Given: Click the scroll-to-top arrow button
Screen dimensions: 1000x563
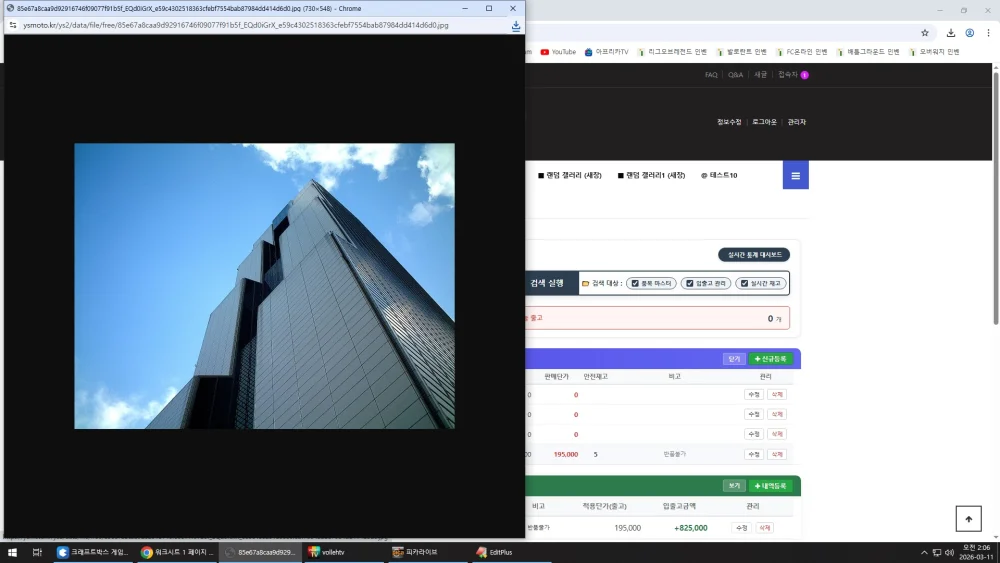Looking at the screenshot, I should pos(968,518).
